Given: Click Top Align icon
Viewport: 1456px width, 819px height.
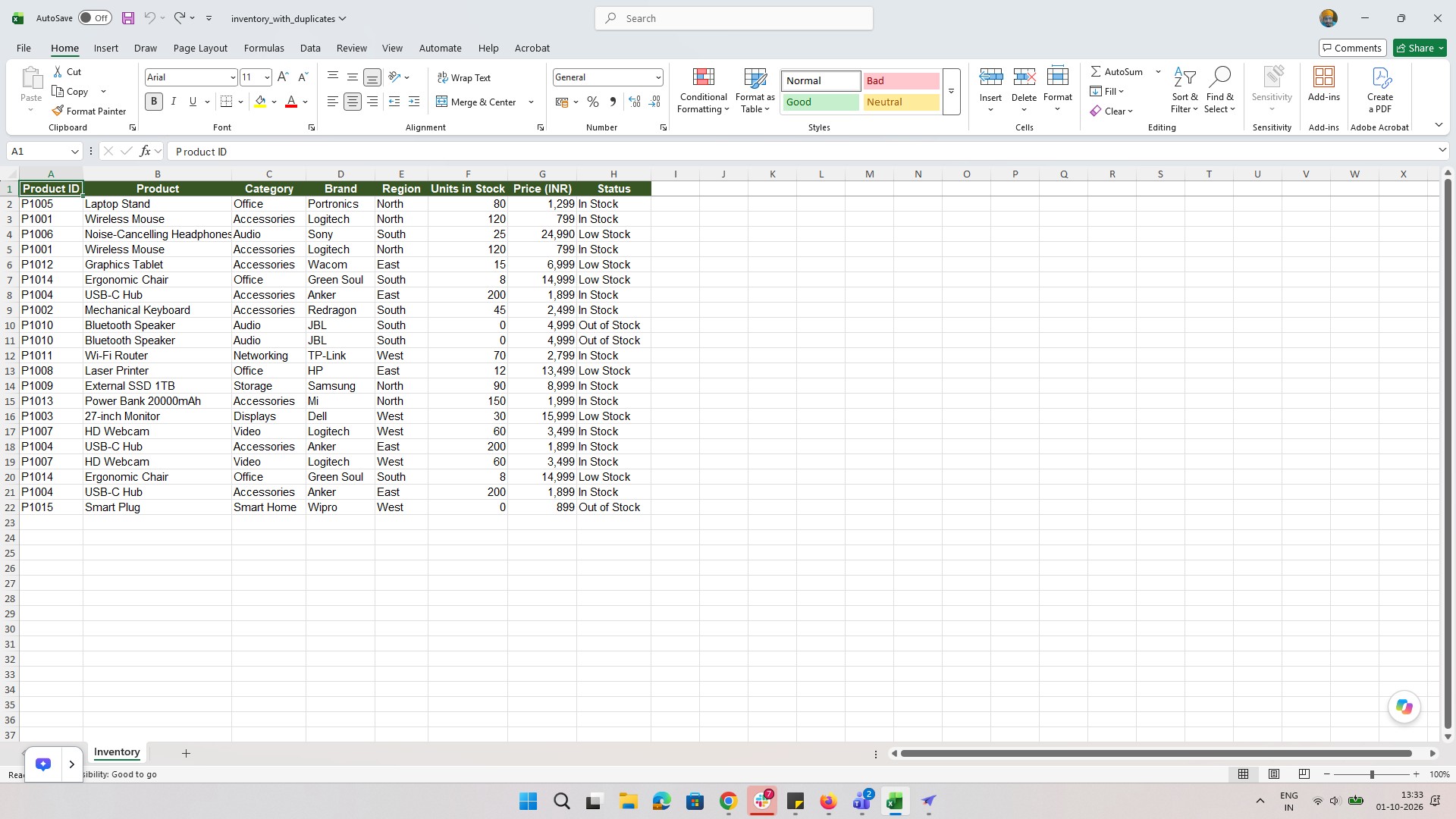Looking at the screenshot, I should click(x=333, y=77).
